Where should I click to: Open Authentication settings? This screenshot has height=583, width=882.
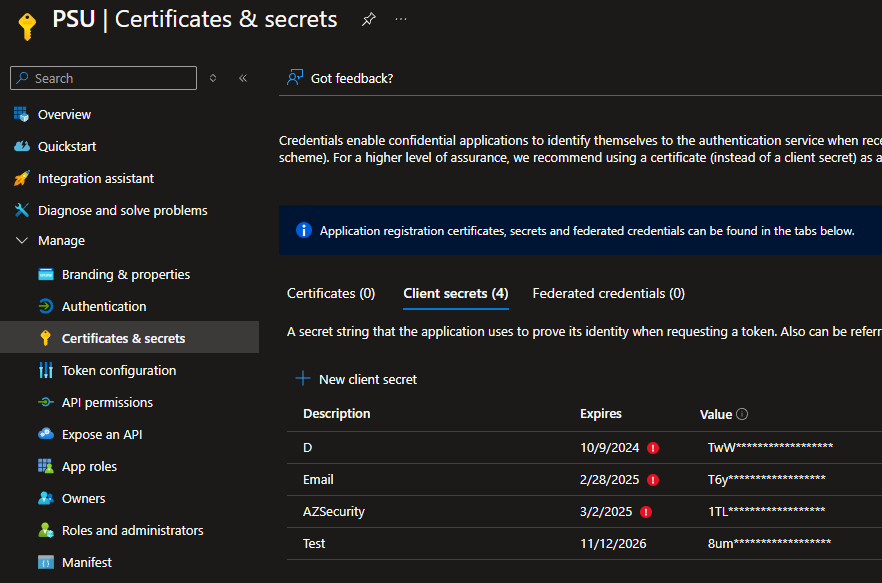(104, 307)
